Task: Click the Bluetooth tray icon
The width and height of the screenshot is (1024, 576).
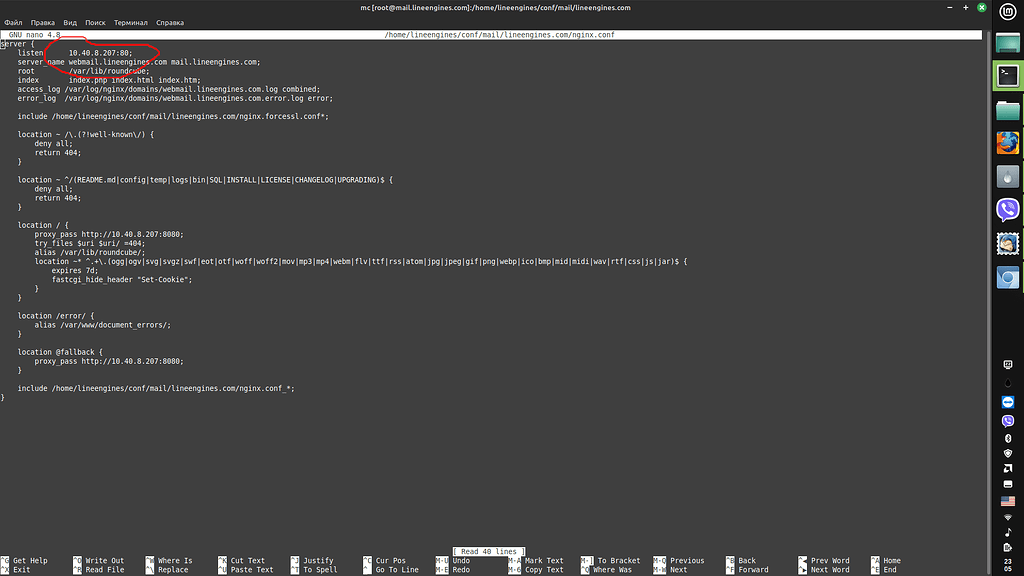Action: pos(1008,437)
